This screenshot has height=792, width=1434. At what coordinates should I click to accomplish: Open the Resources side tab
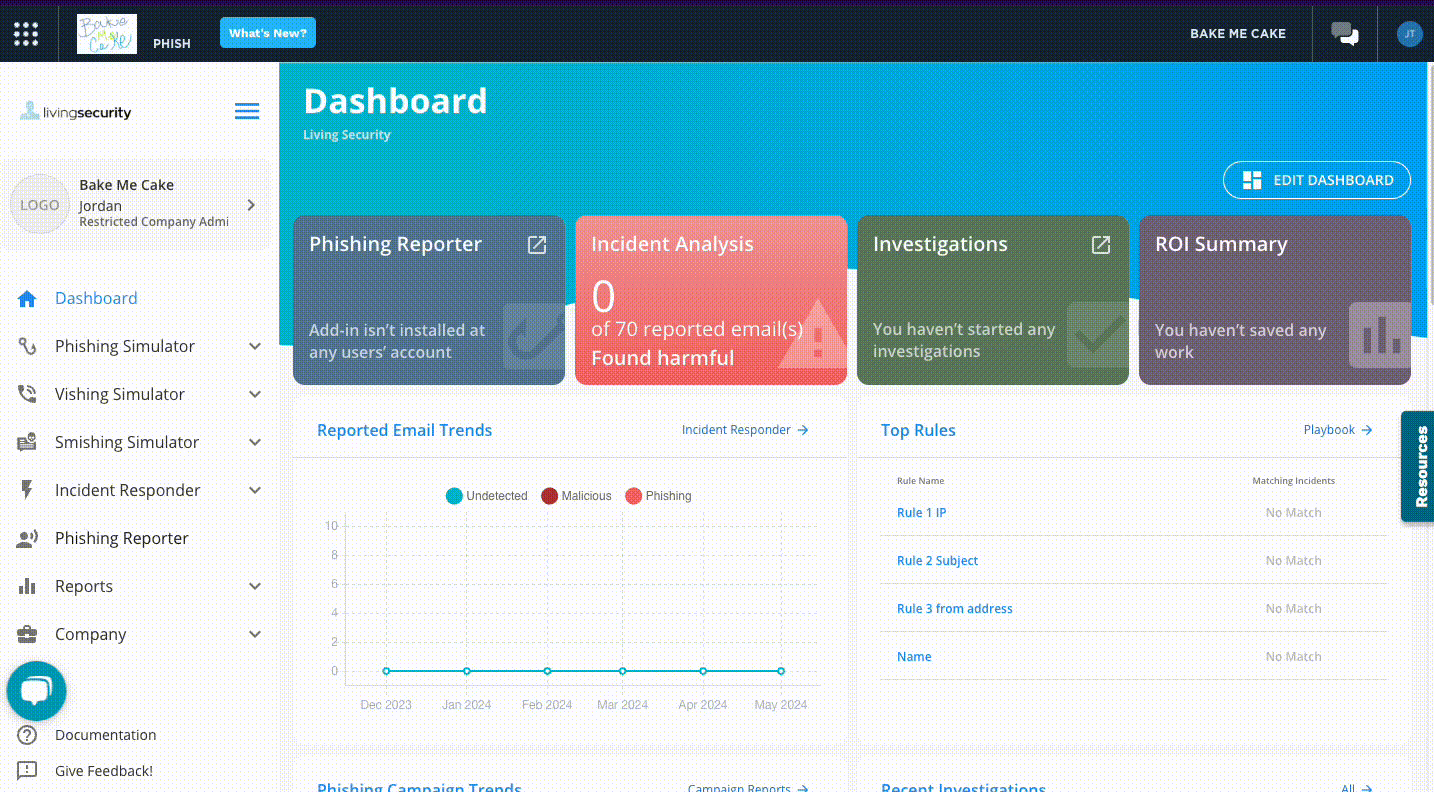(x=1418, y=466)
